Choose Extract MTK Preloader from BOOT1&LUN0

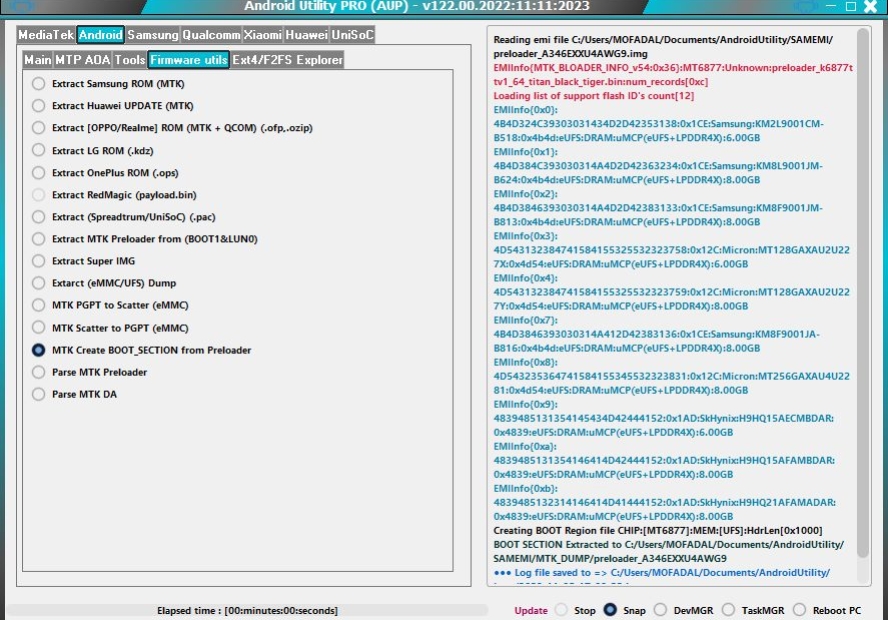coord(38,239)
